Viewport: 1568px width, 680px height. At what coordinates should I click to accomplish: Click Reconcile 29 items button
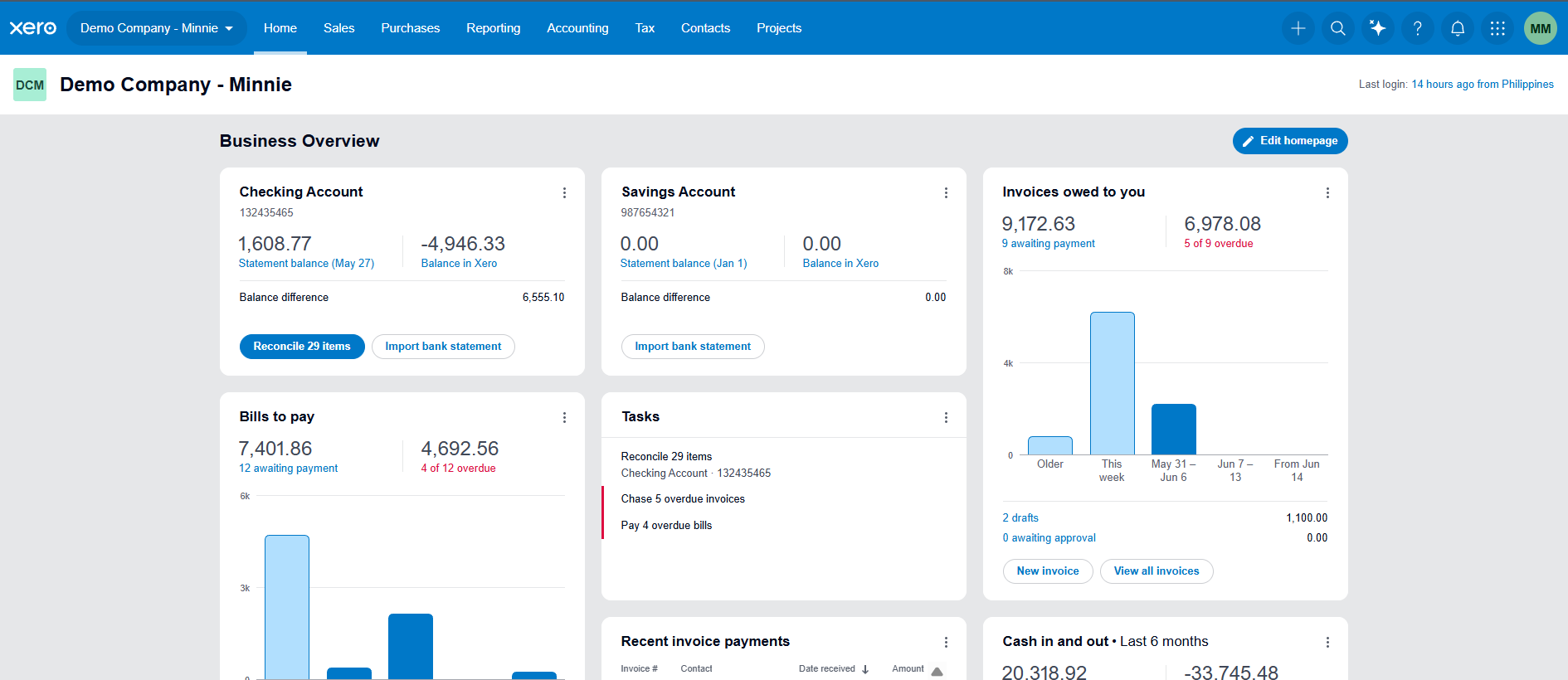point(302,347)
